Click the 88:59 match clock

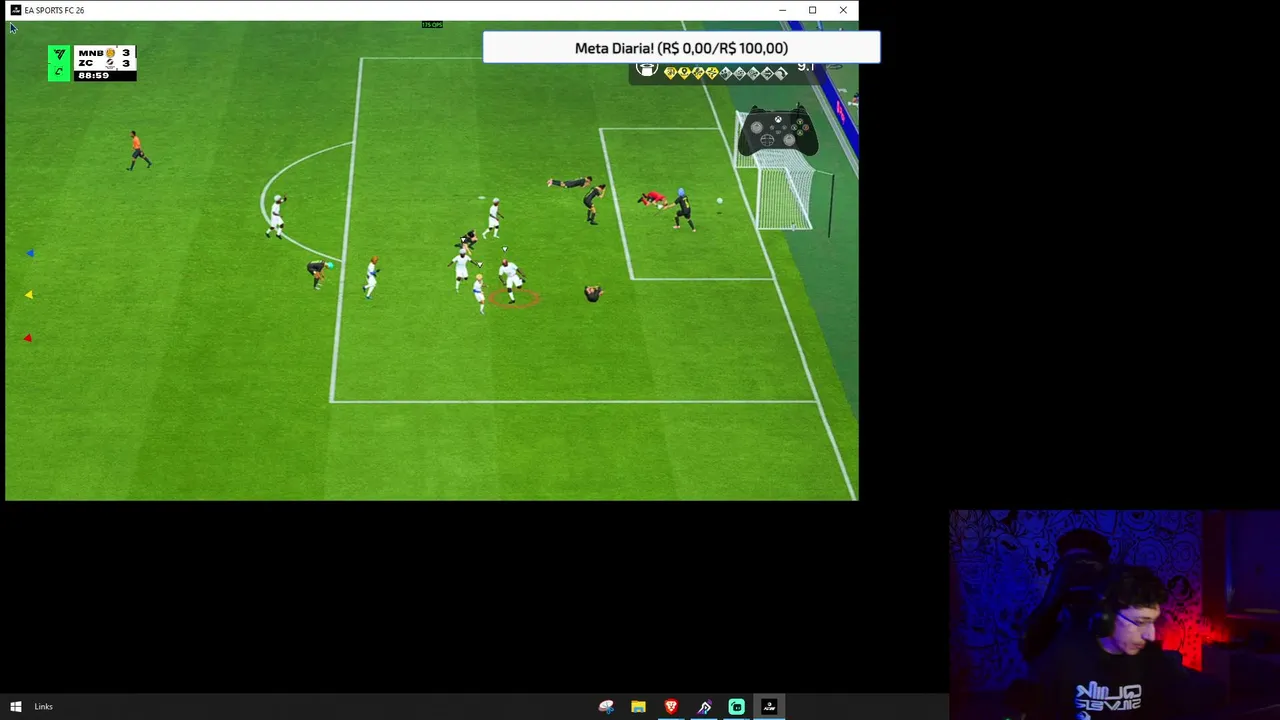tap(92, 75)
